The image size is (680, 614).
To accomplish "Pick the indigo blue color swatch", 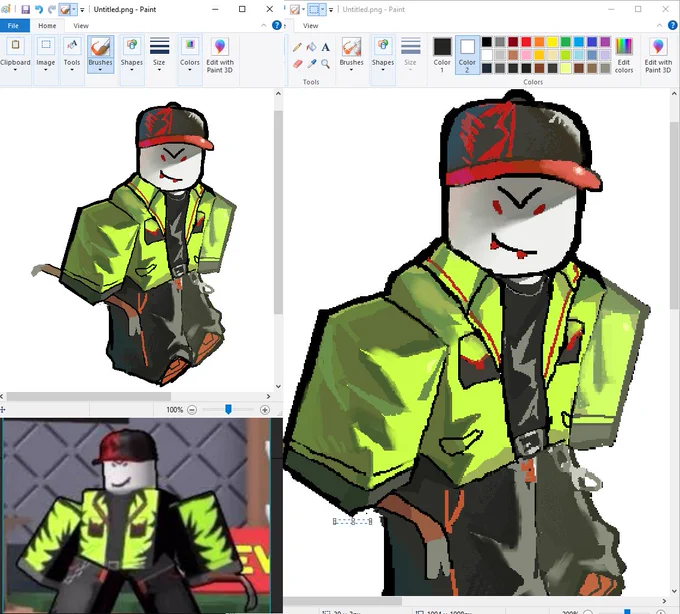I will (x=592, y=42).
